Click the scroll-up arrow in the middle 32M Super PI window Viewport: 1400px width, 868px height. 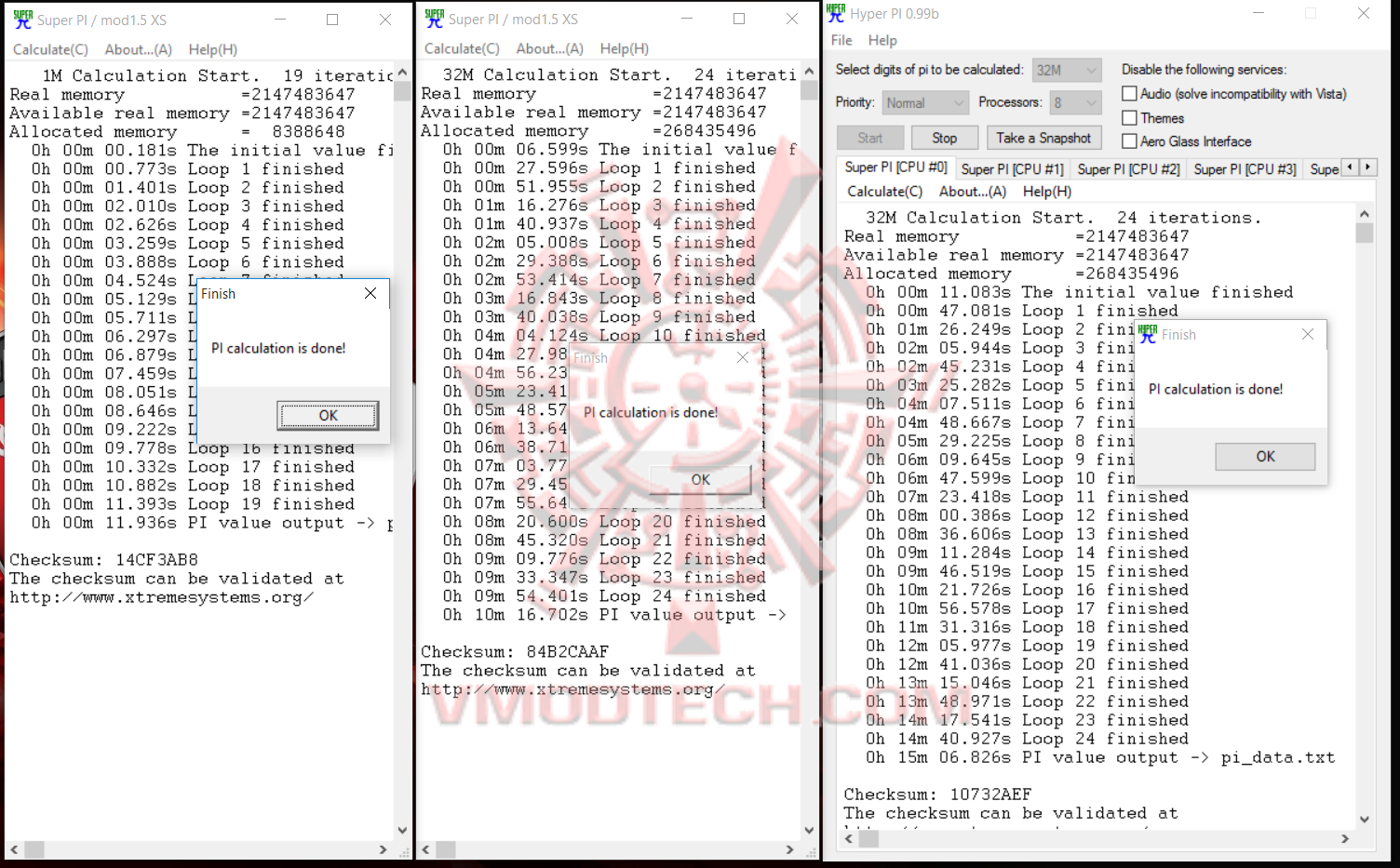pyautogui.click(x=808, y=72)
